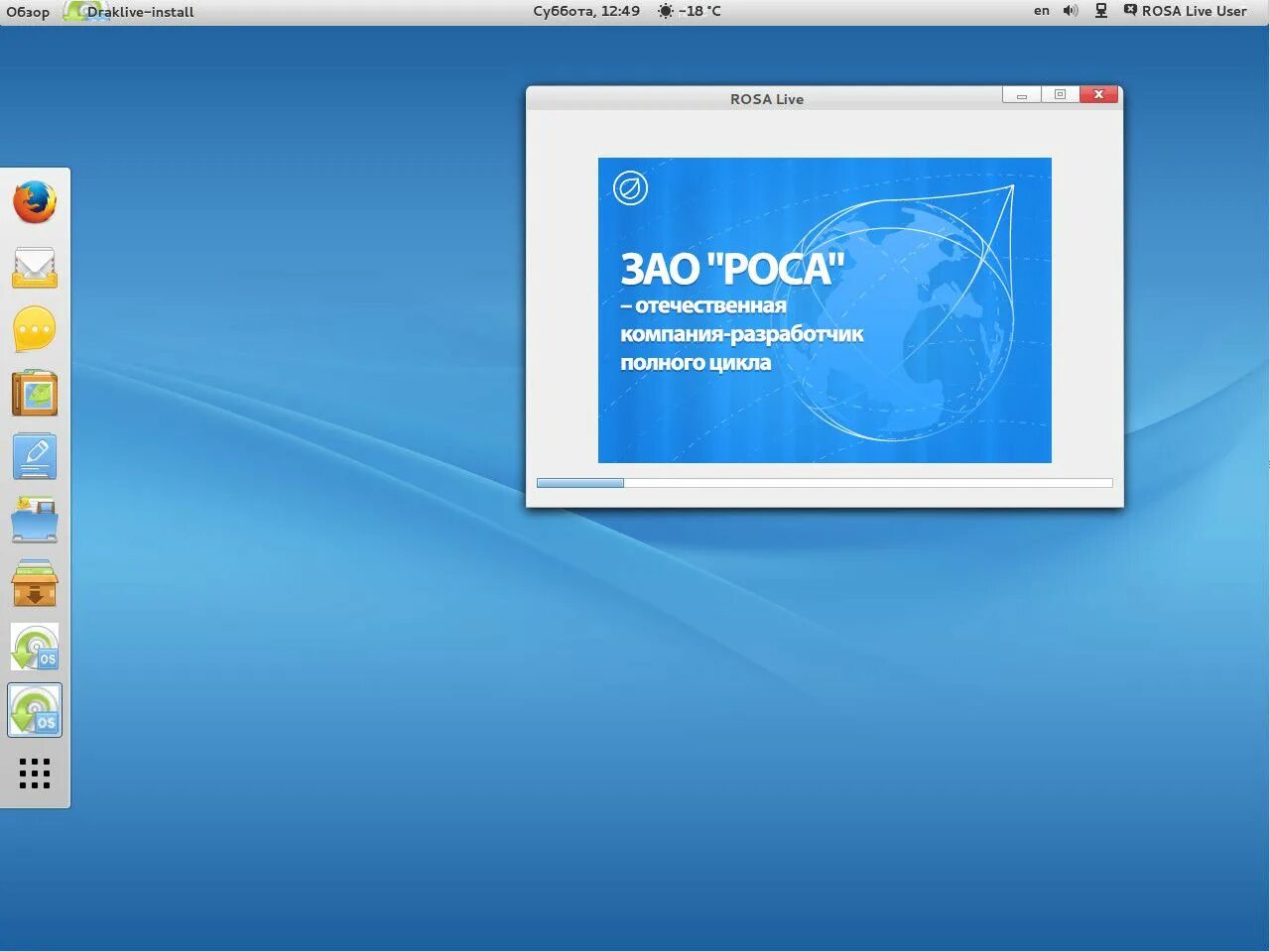The width and height of the screenshot is (1270, 952).
Task: Open the Обзор activities overview
Action: (x=28, y=12)
